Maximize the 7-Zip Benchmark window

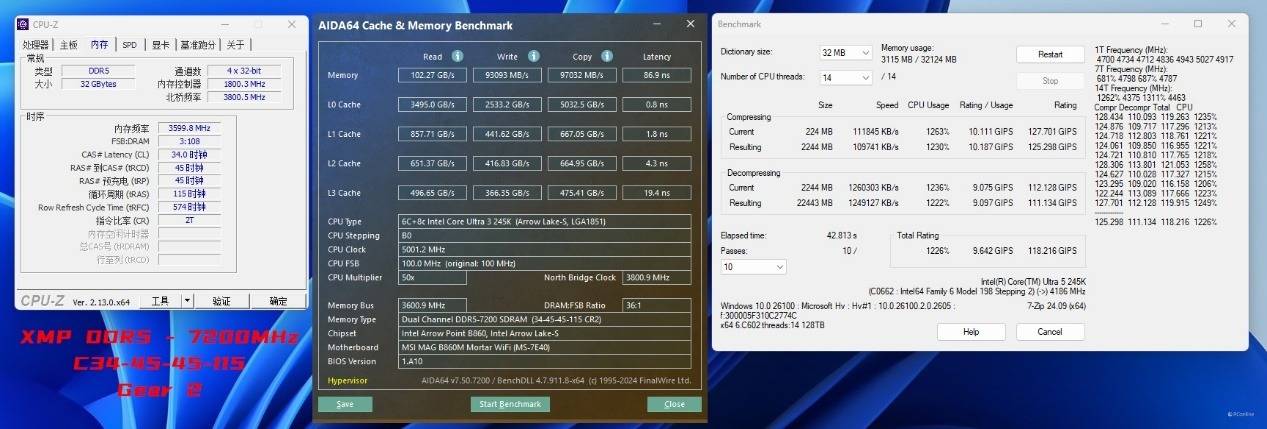[1198, 23]
